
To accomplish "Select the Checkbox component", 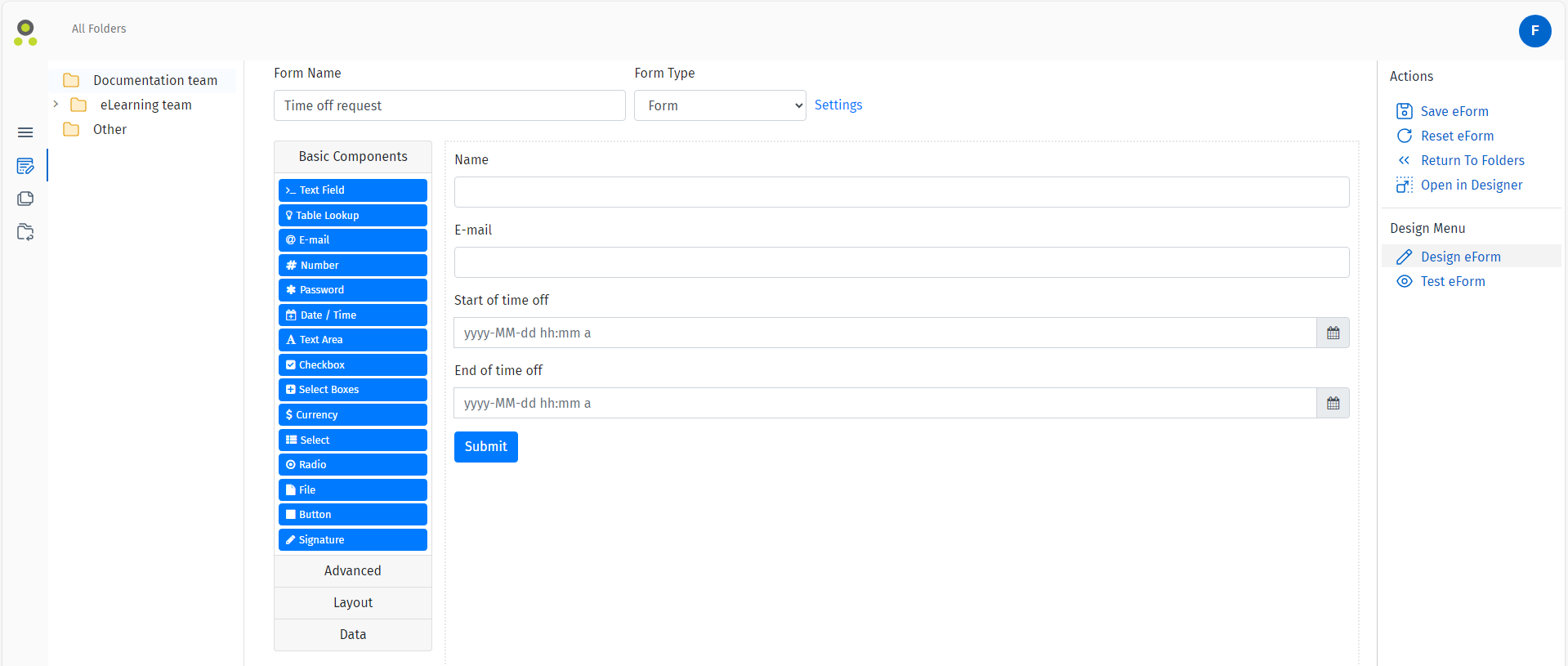I will coord(353,364).
